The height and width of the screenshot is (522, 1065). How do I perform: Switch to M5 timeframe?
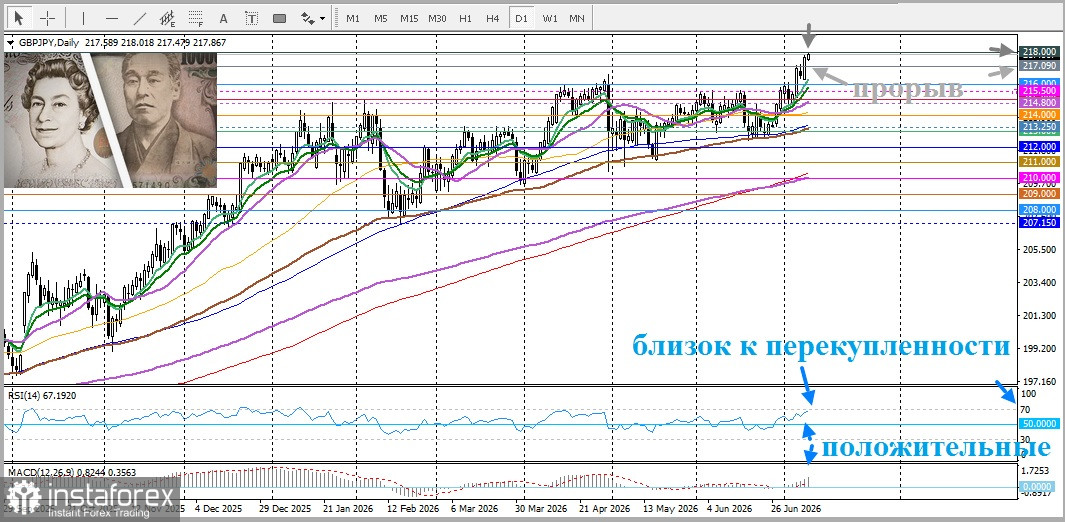381,18
